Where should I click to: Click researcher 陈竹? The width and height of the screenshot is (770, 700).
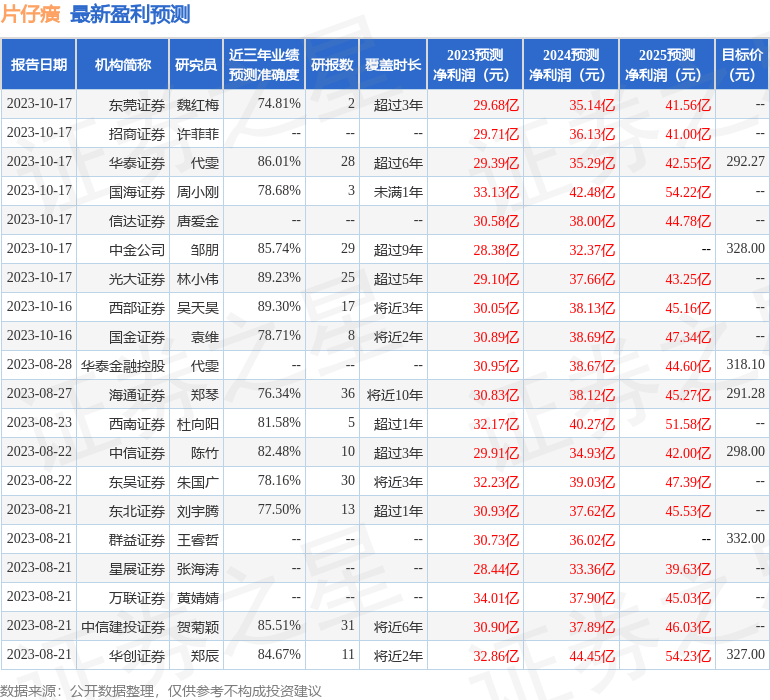[x=205, y=453]
